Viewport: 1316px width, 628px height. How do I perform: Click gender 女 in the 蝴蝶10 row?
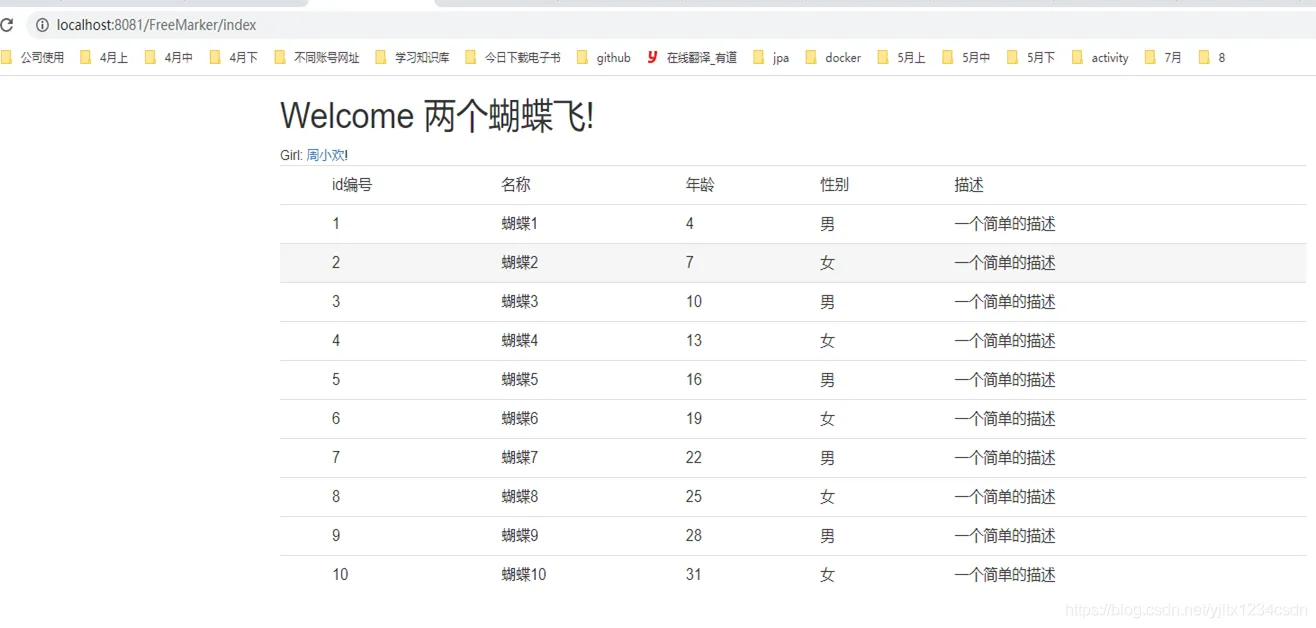pos(828,575)
